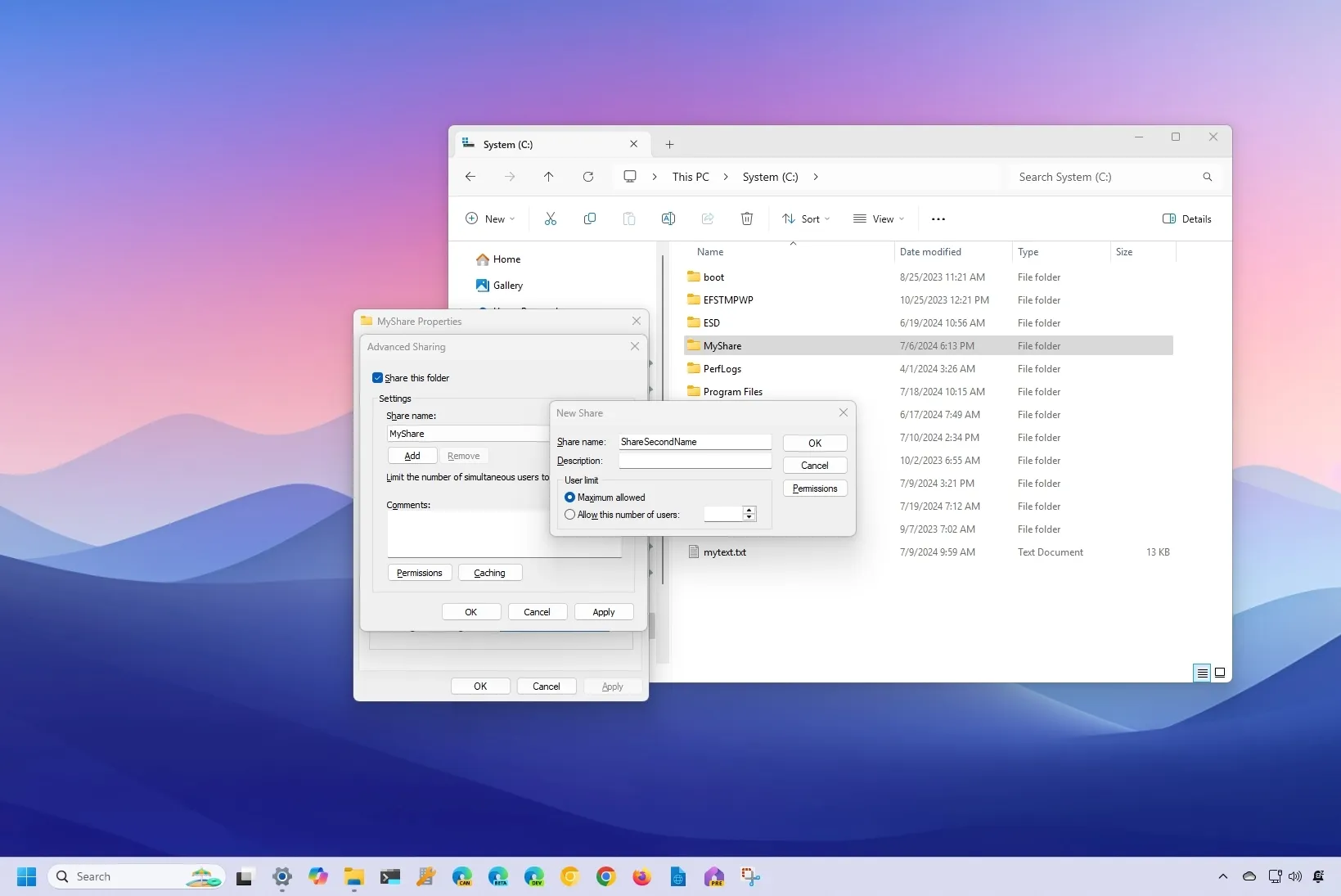This screenshot has height=896, width=1341.
Task: Click Permissions button in New Share dialog
Action: click(815, 489)
